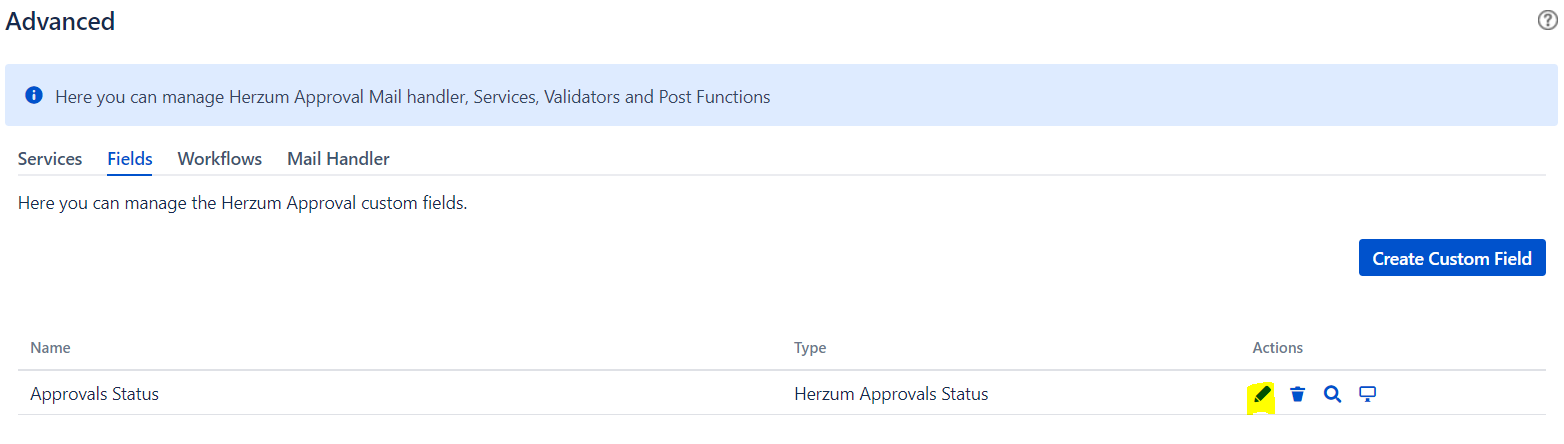Open help via the question mark icon
The height and width of the screenshot is (444, 1564).
click(1547, 21)
